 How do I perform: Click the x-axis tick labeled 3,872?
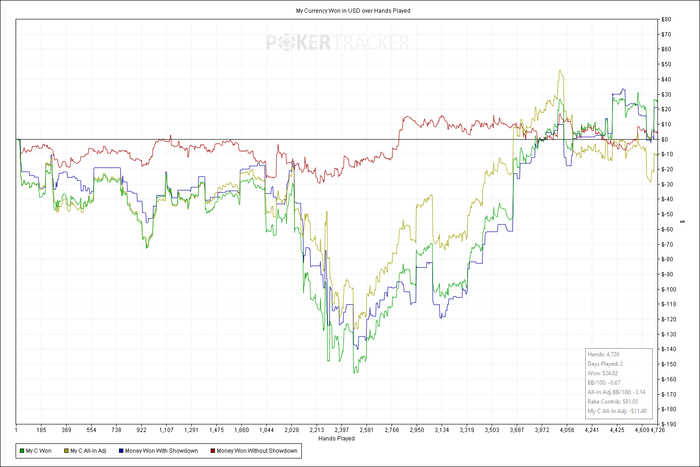[x=542, y=430]
